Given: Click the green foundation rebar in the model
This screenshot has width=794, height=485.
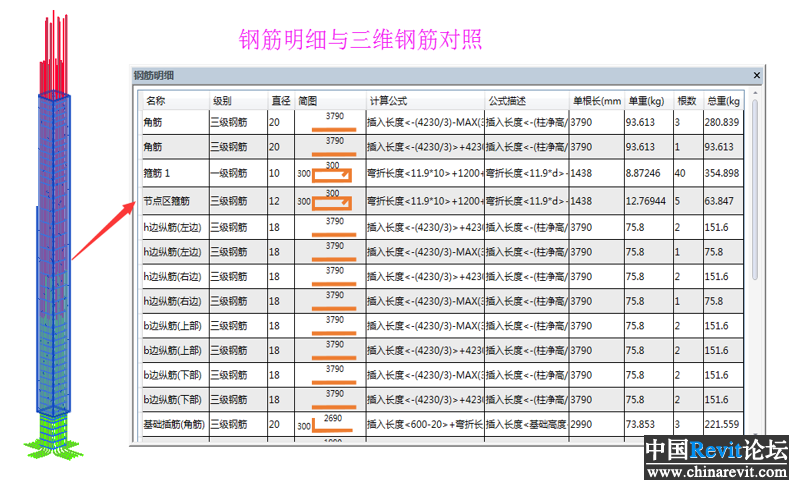Looking at the screenshot, I should pos(53,438).
